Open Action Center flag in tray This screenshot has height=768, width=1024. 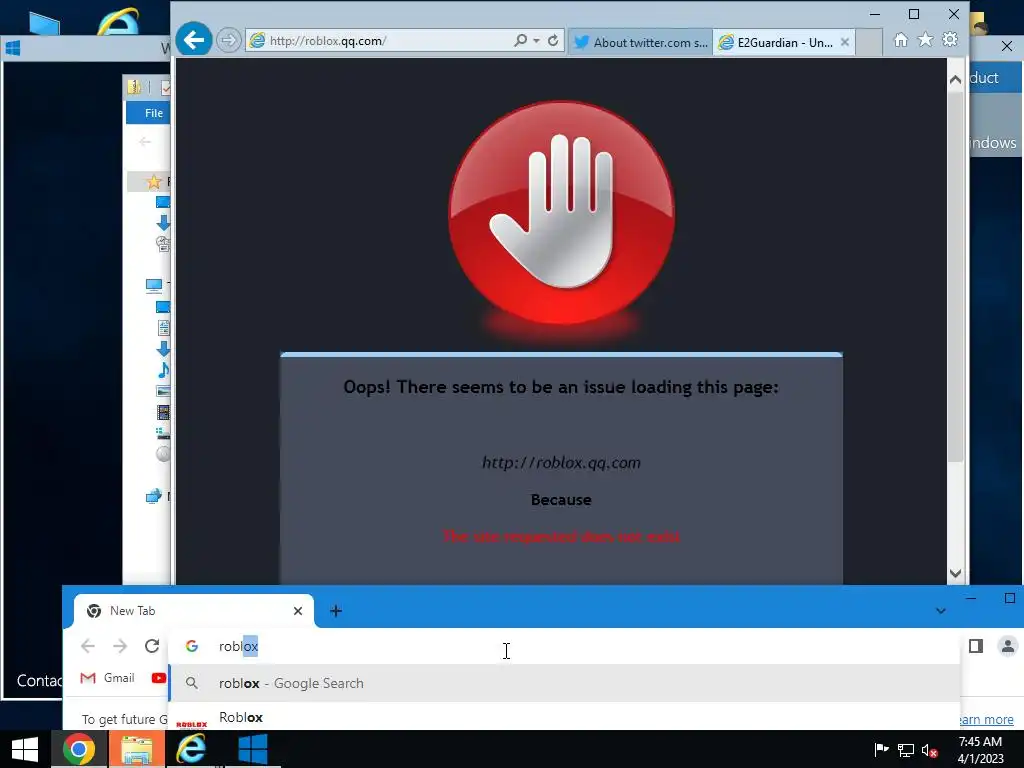click(x=881, y=750)
